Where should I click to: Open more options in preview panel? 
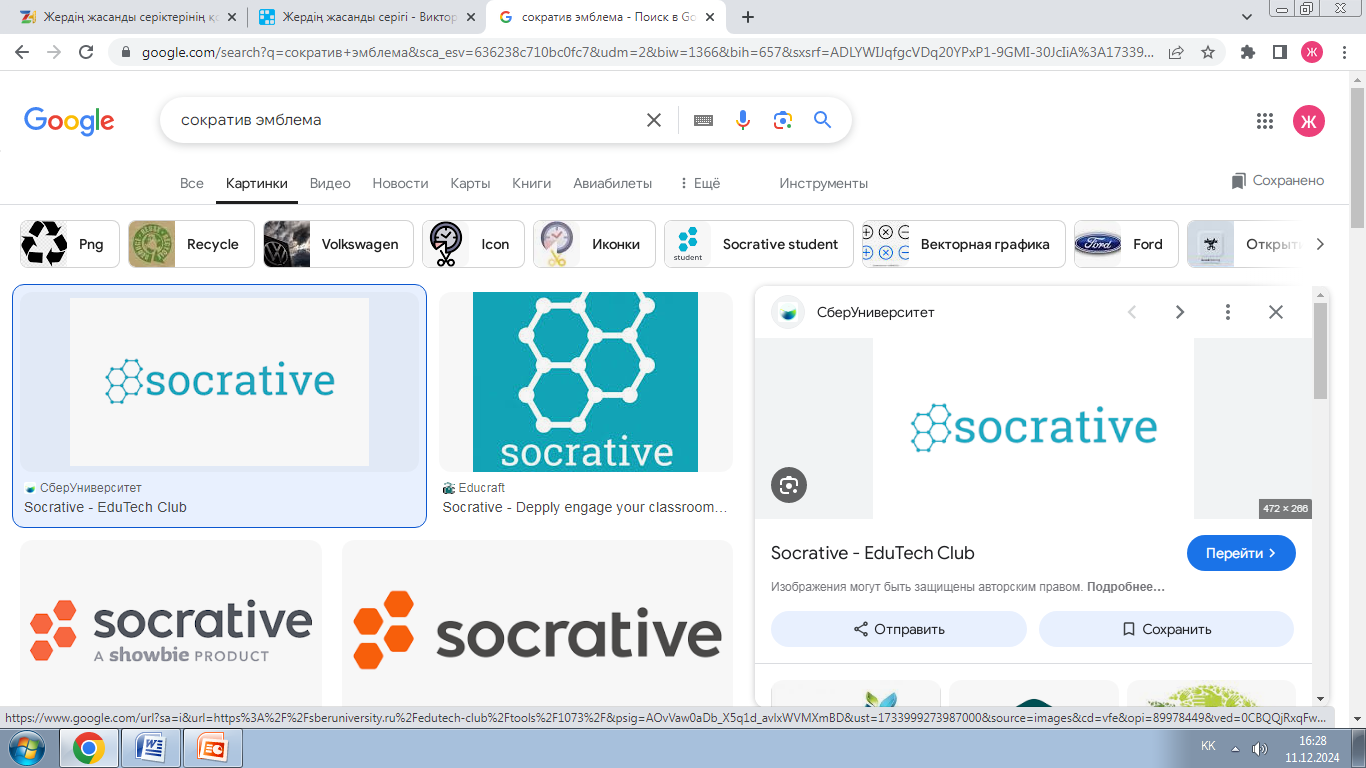tap(1228, 312)
